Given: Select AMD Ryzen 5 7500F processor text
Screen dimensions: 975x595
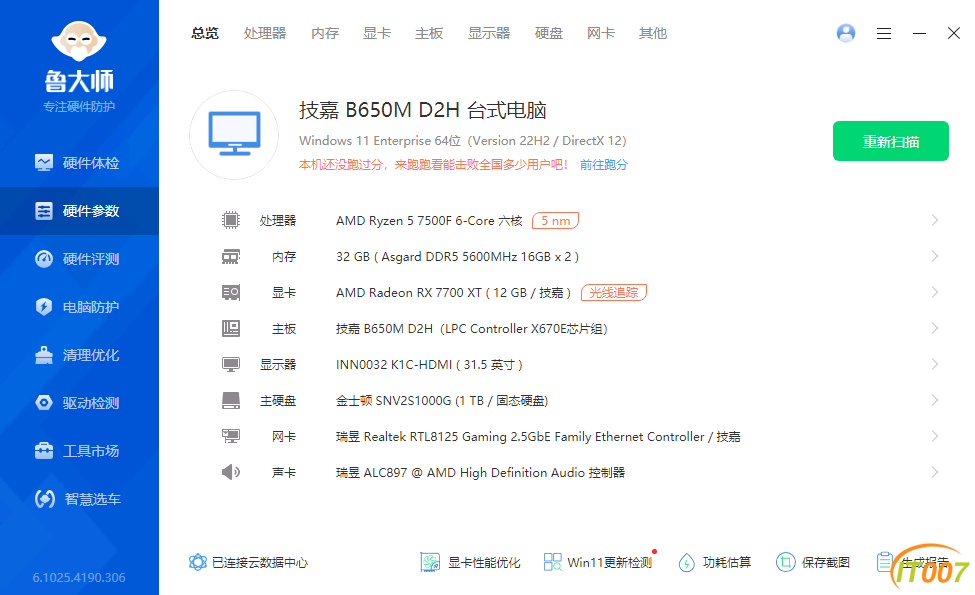Looking at the screenshot, I should coord(429,221).
